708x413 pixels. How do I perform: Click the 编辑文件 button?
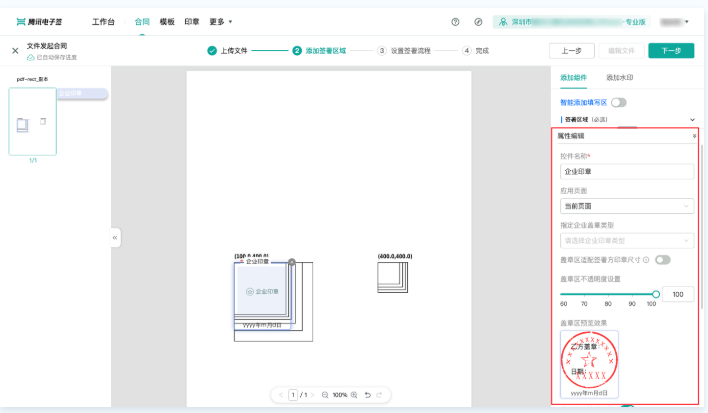point(621,51)
